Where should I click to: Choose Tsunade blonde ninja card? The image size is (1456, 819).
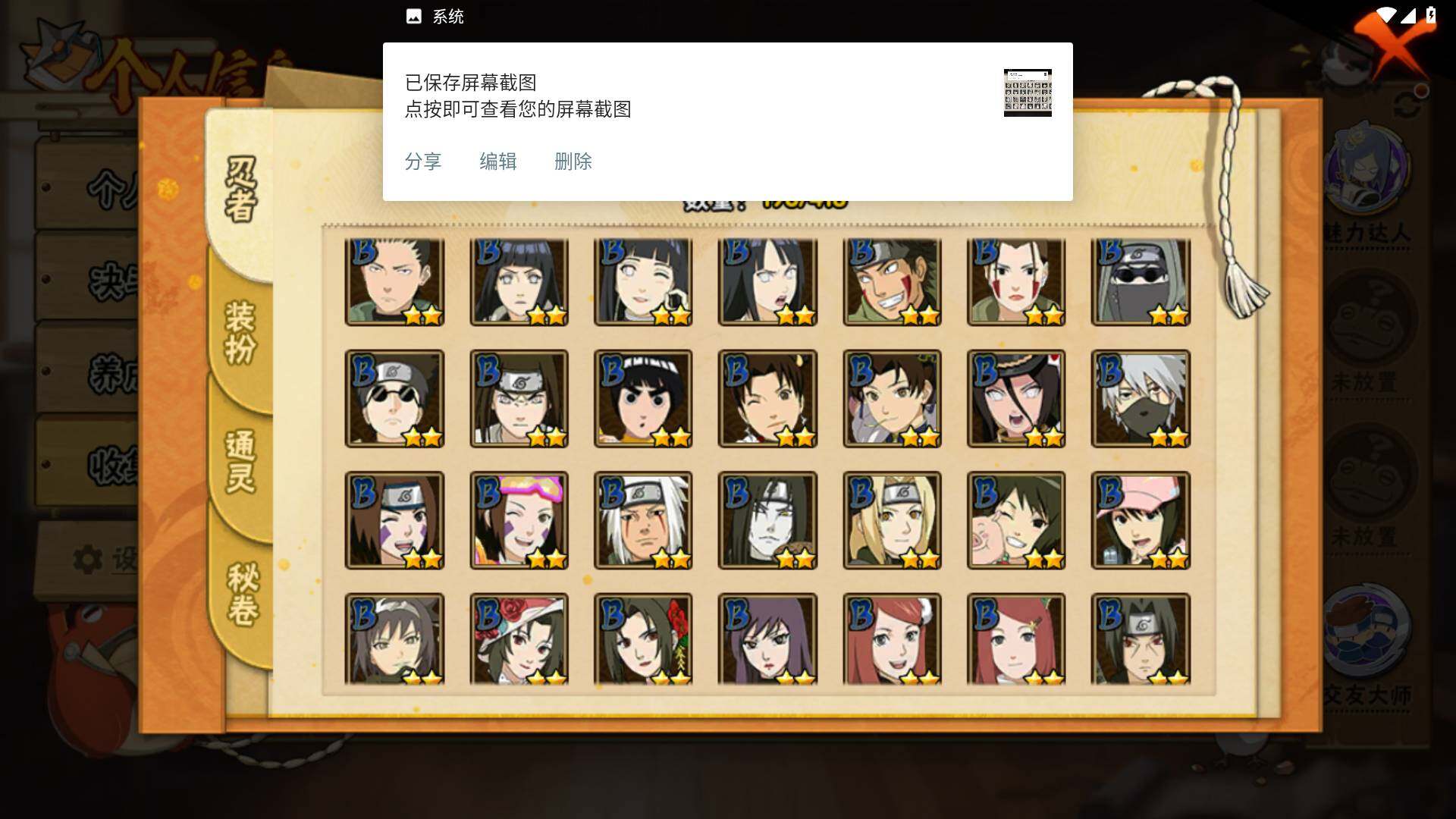coord(892,520)
